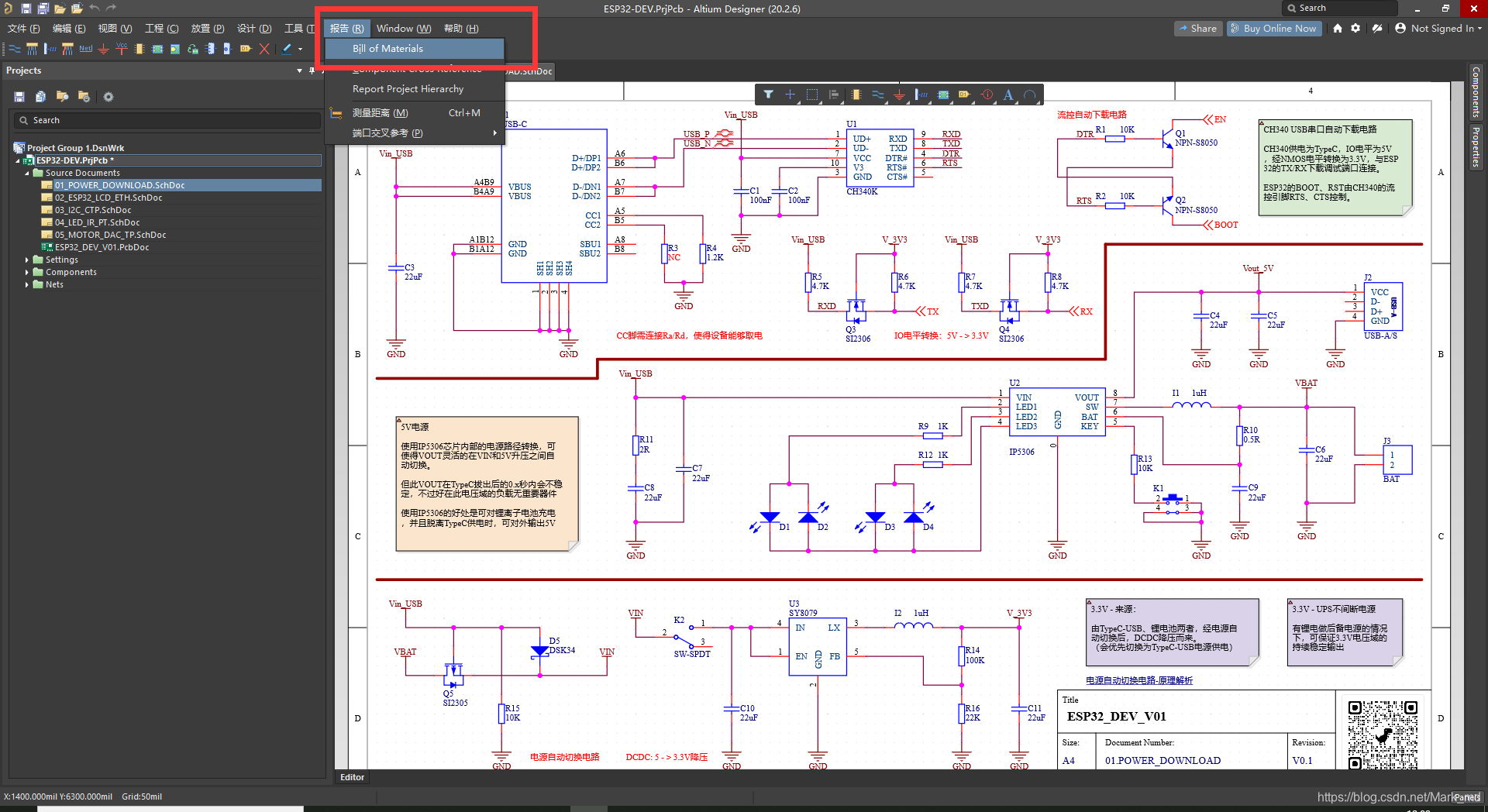The height and width of the screenshot is (812, 1488).
Task: Select the dashed rectangle selection tool in the Active Bar
Action: [x=811, y=95]
